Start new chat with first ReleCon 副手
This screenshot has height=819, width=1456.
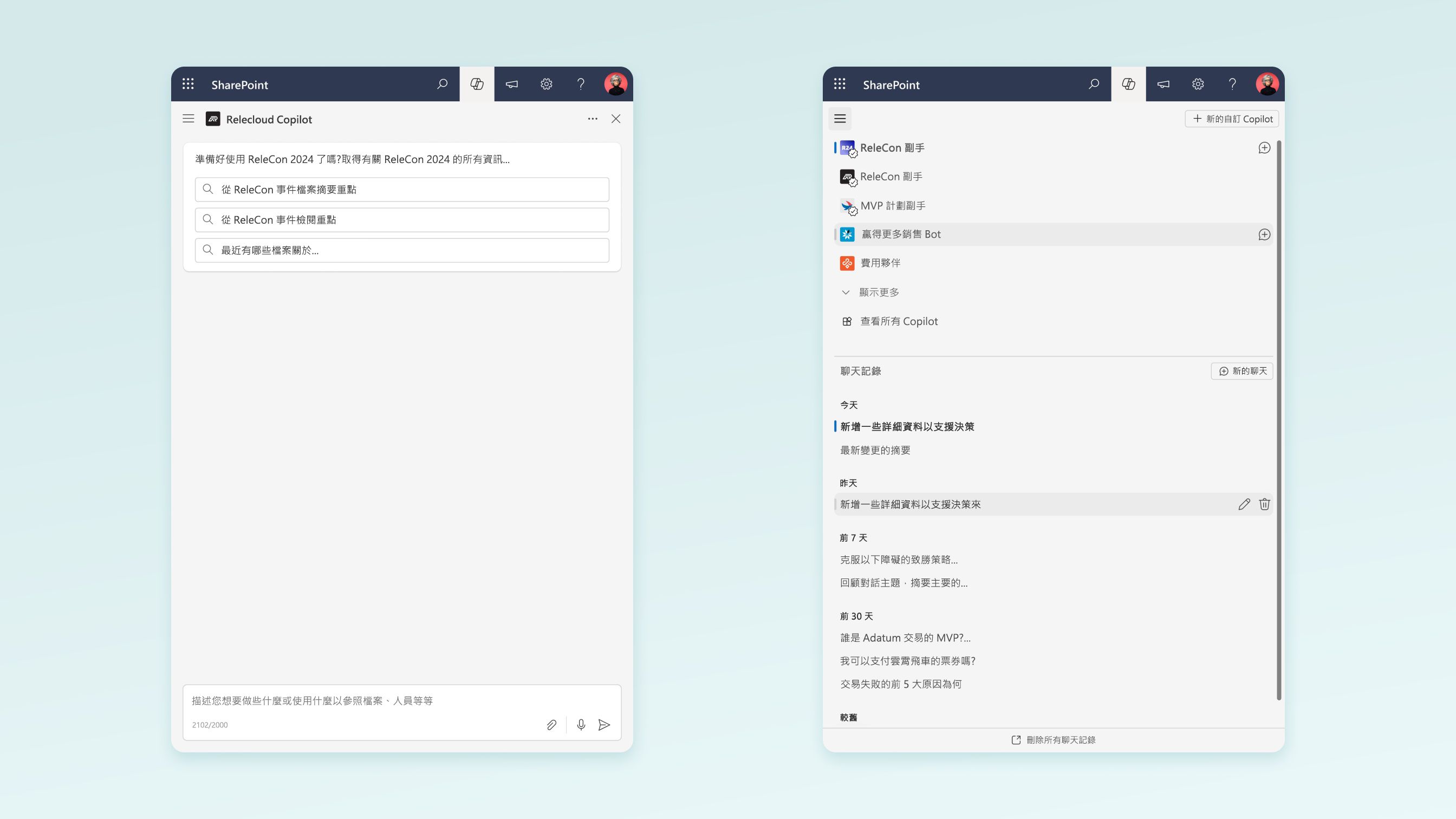[x=1264, y=148]
